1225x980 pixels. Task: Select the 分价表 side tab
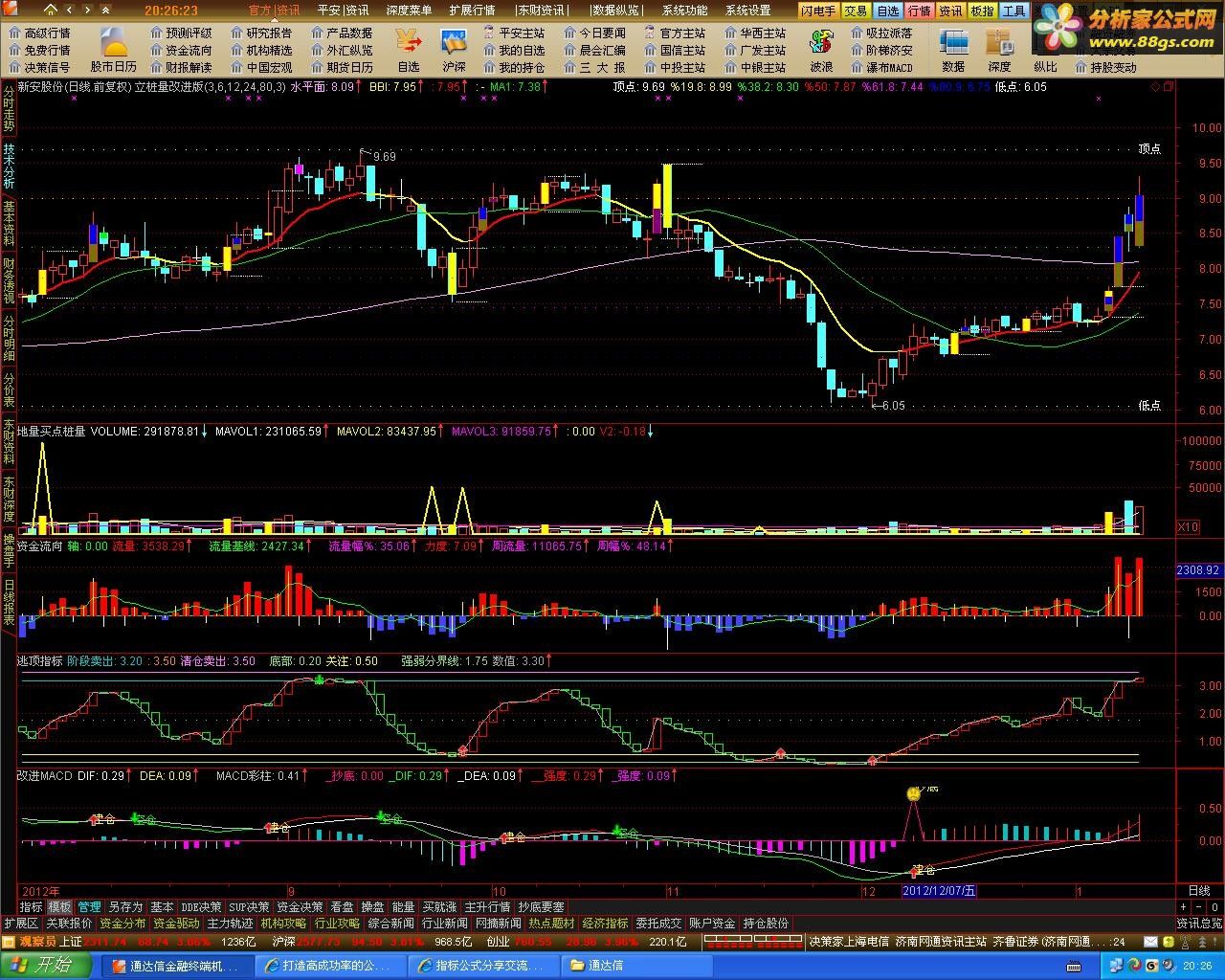(9, 390)
